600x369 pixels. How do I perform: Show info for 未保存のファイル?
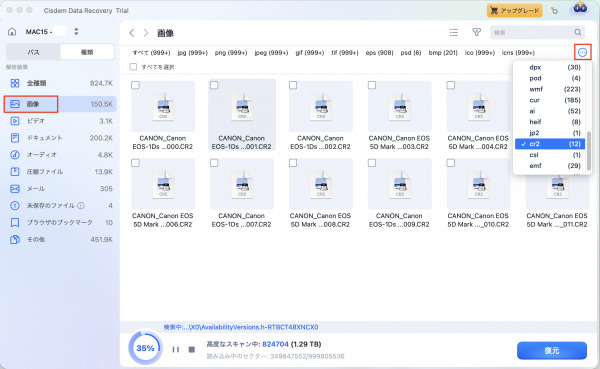pyautogui.click(x=81, y=206)
